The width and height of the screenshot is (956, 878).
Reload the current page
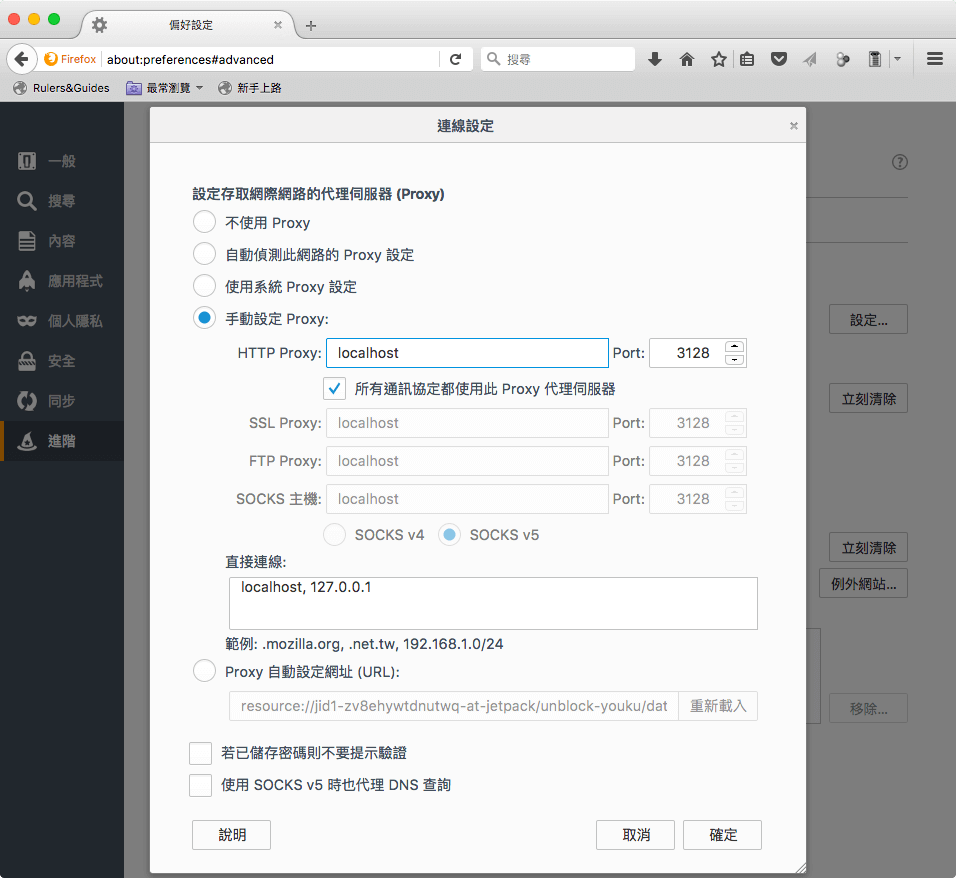click(457, 58)
